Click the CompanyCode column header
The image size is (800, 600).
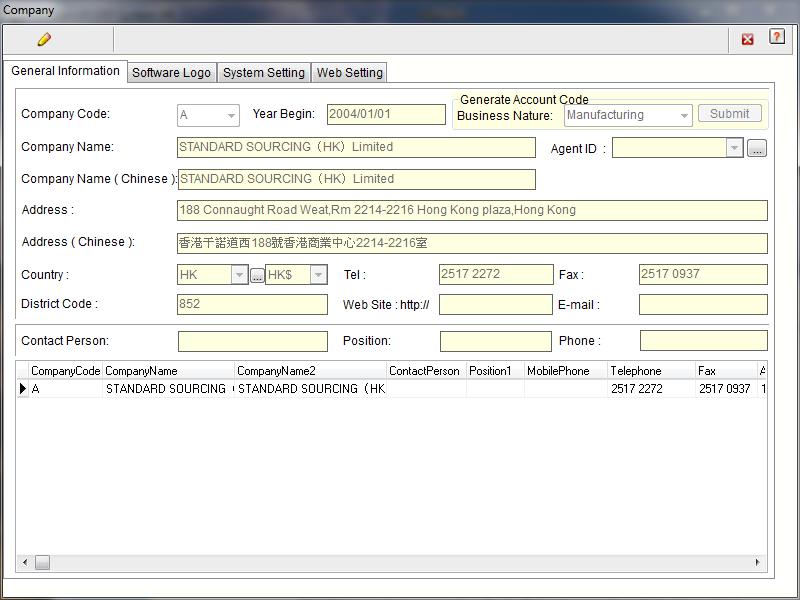(65, 371)
